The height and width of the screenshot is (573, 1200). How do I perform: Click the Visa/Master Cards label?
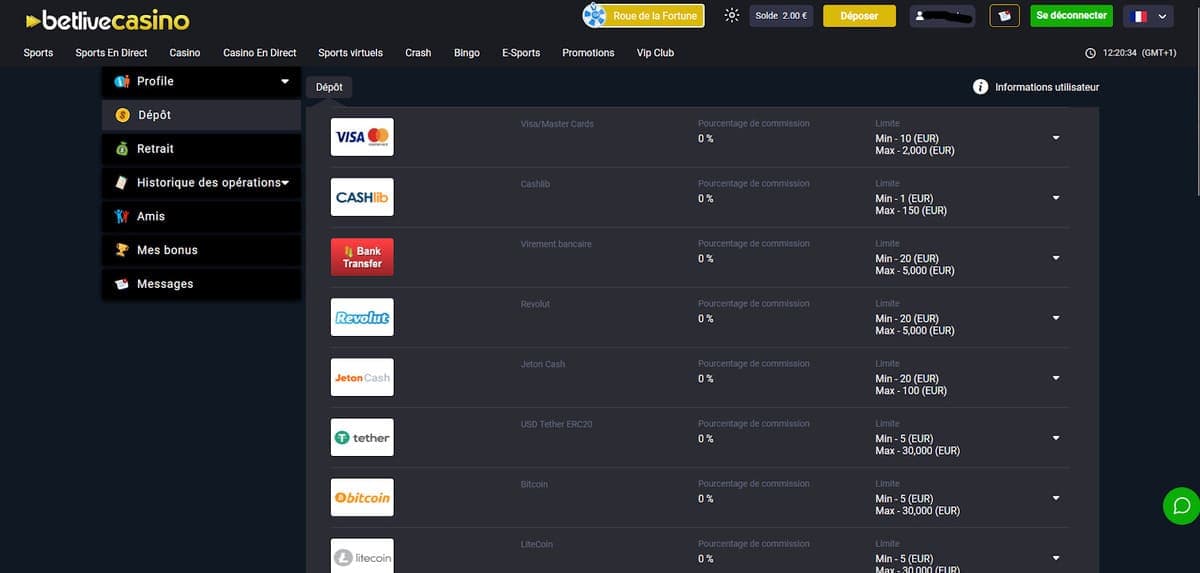[557, 124]
